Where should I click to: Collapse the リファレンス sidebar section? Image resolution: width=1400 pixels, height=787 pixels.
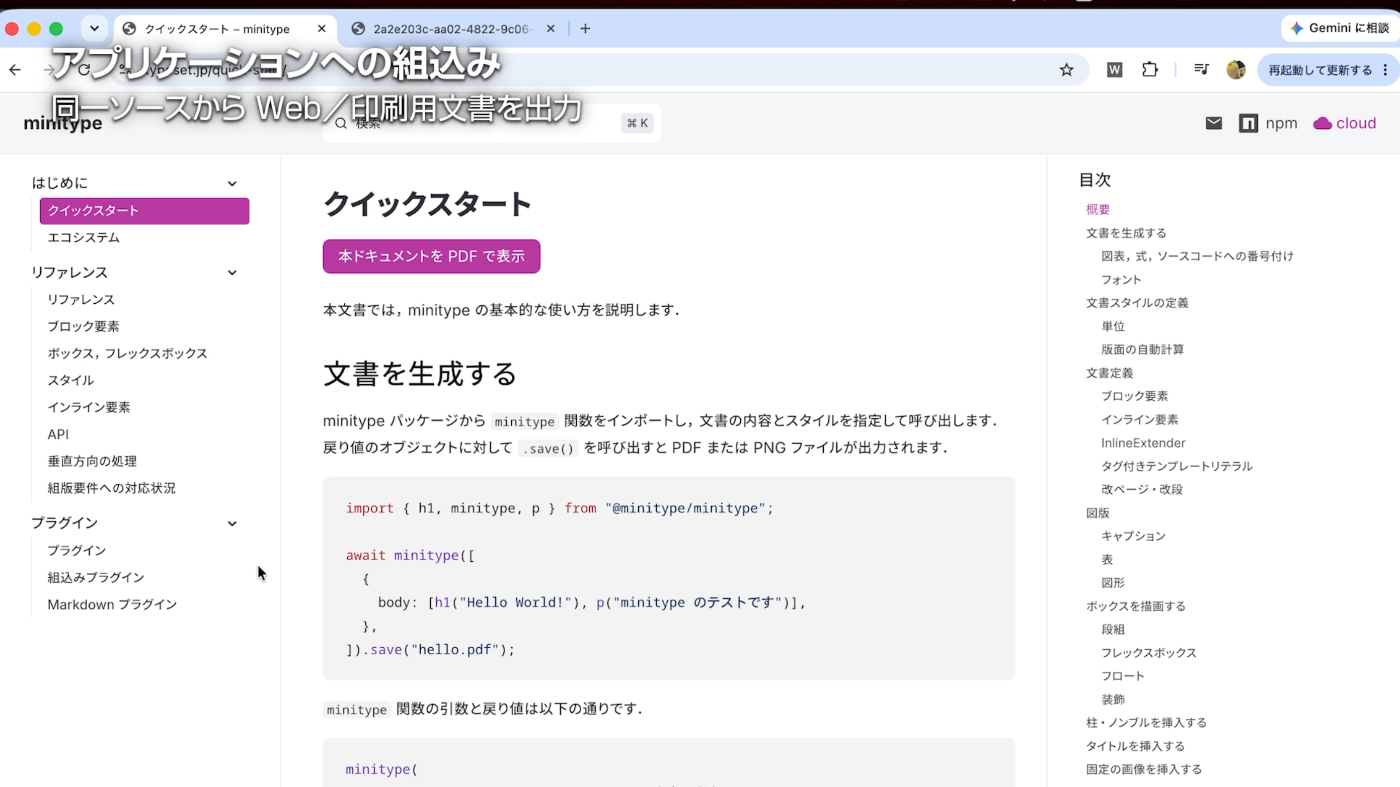pos(232,273)
